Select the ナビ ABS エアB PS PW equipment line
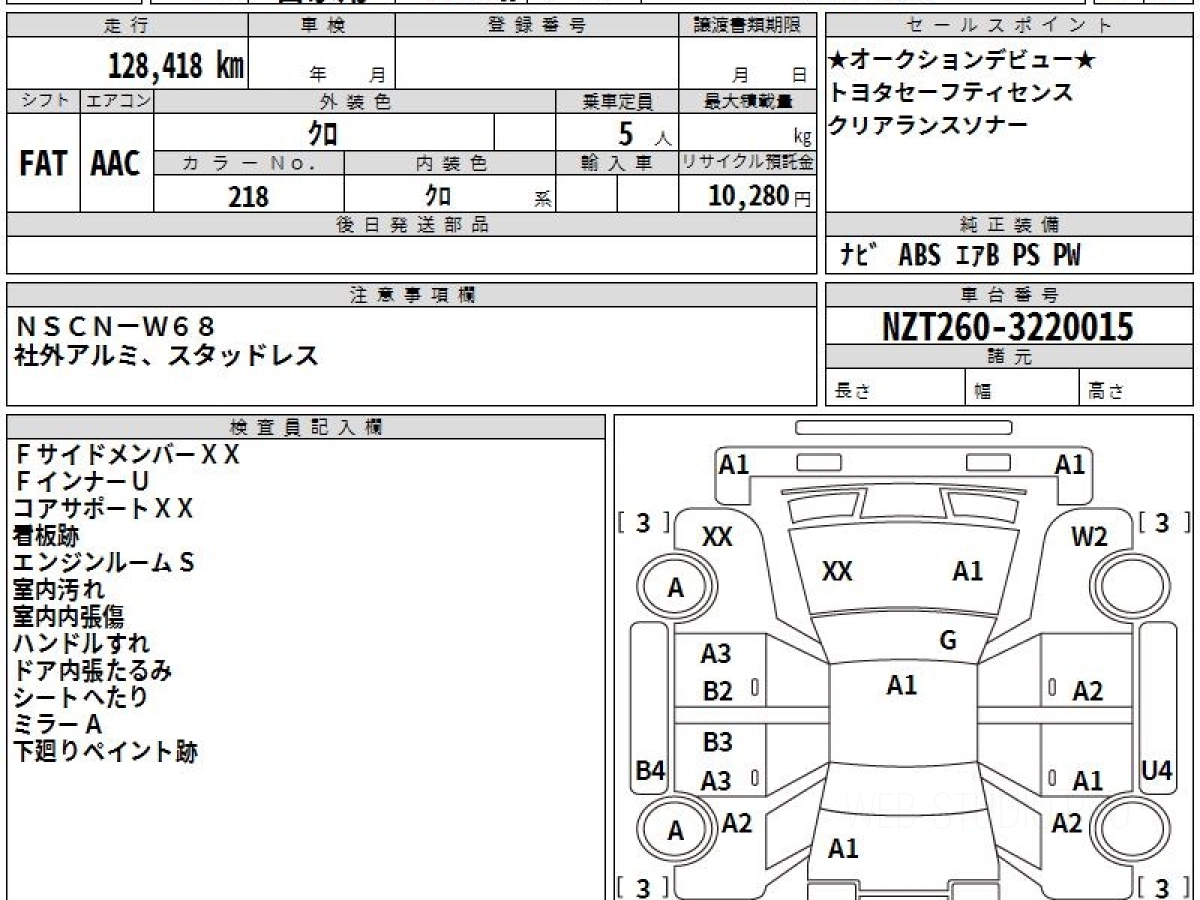 [962, 256]
